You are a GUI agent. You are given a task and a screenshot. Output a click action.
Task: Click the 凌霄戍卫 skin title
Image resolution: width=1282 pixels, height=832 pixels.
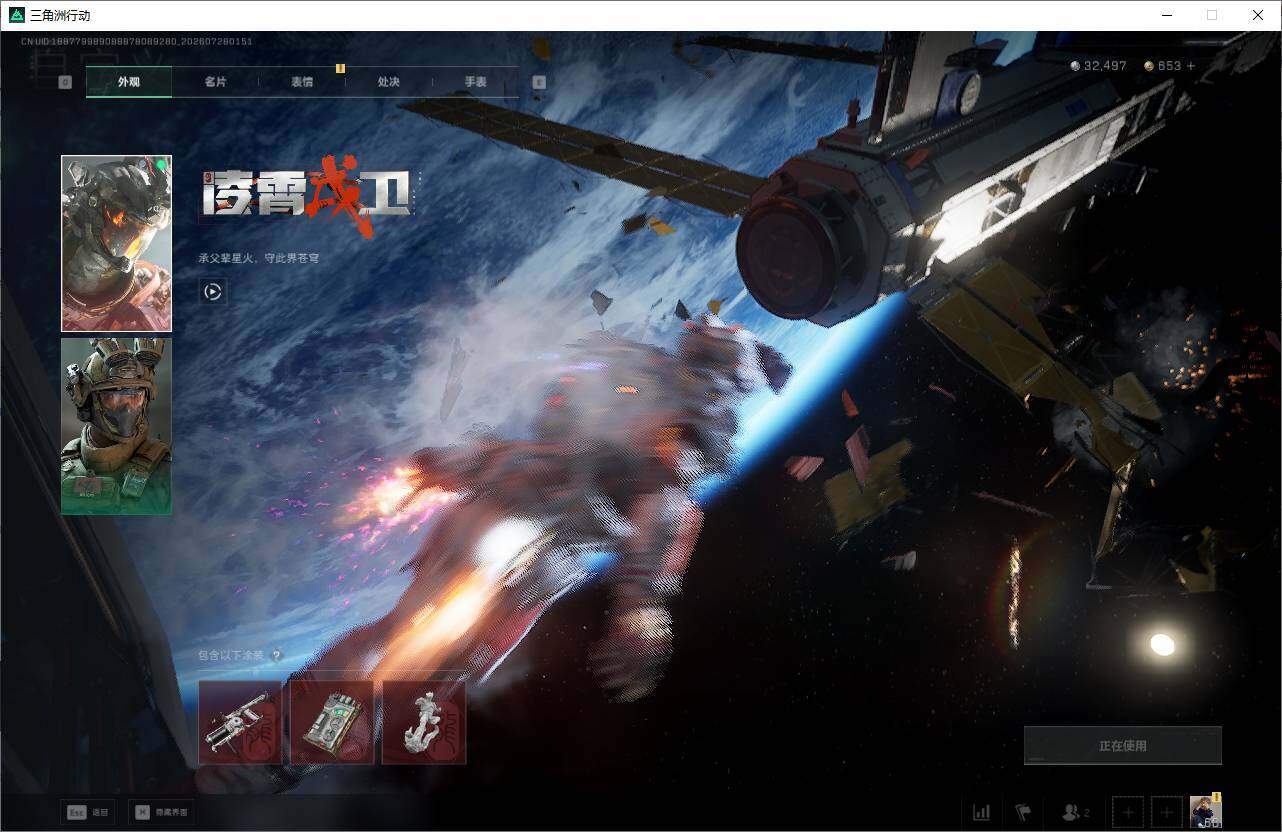pyautogui.click(x=307, y=196)
